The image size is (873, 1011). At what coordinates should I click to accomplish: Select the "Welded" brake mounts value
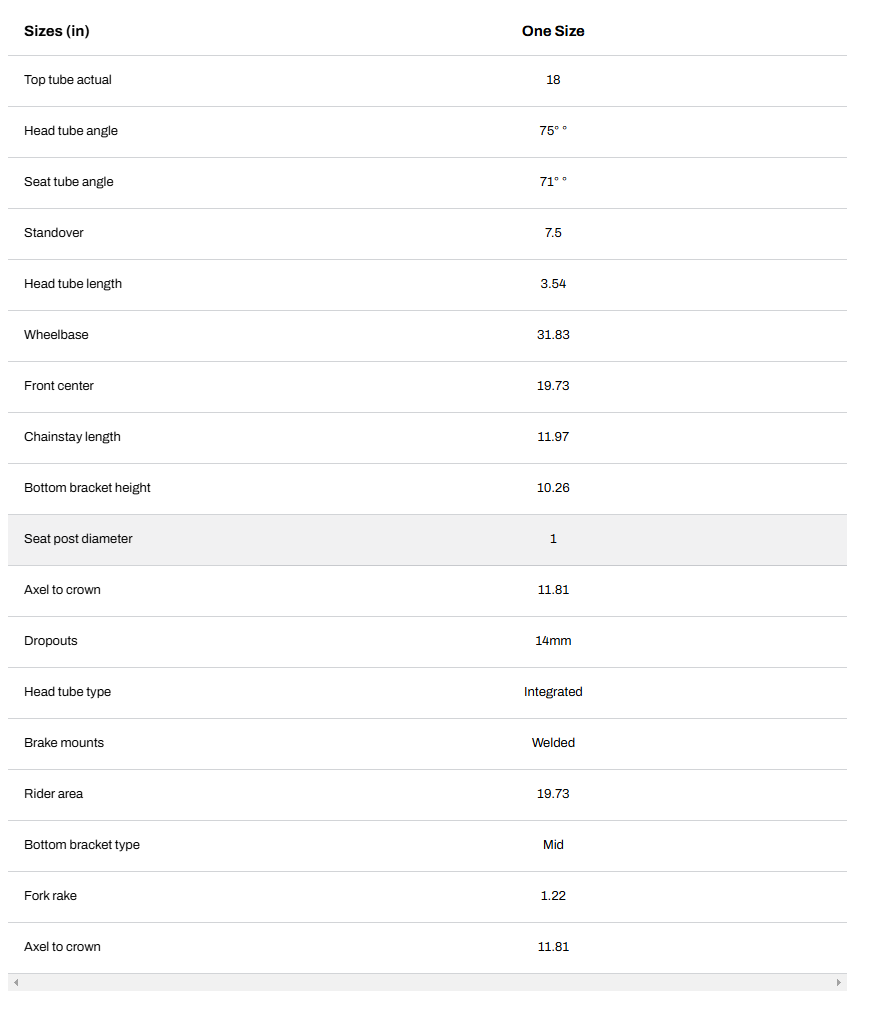(553, 743)
